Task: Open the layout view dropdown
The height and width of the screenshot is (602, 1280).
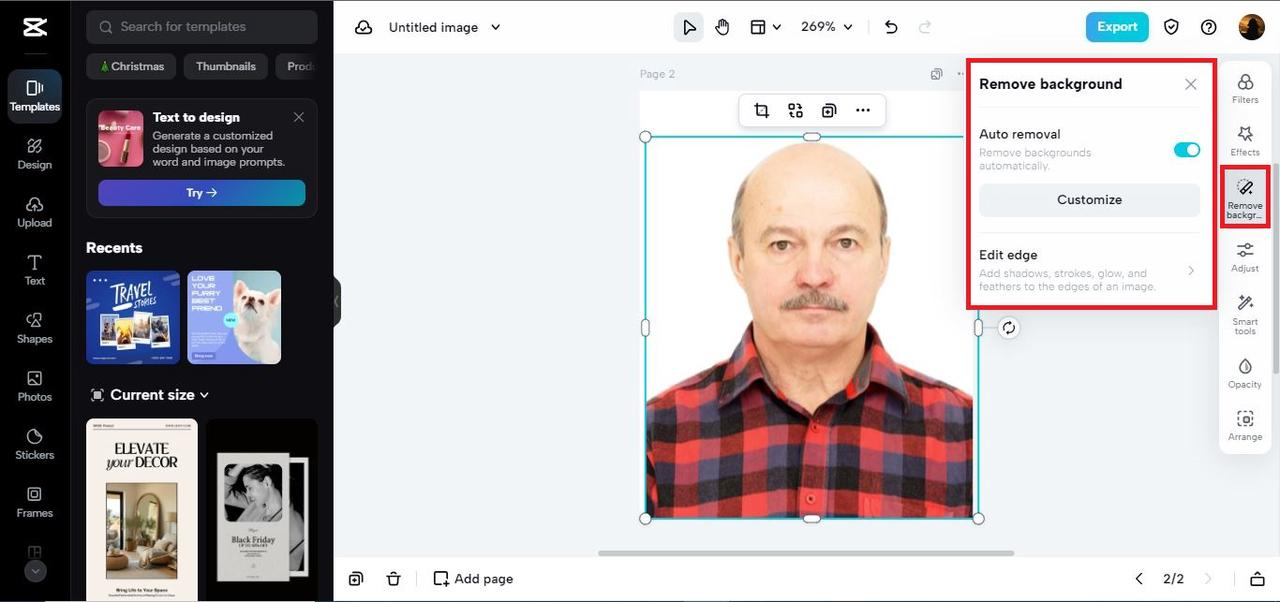Action: (x=766, y=27)
